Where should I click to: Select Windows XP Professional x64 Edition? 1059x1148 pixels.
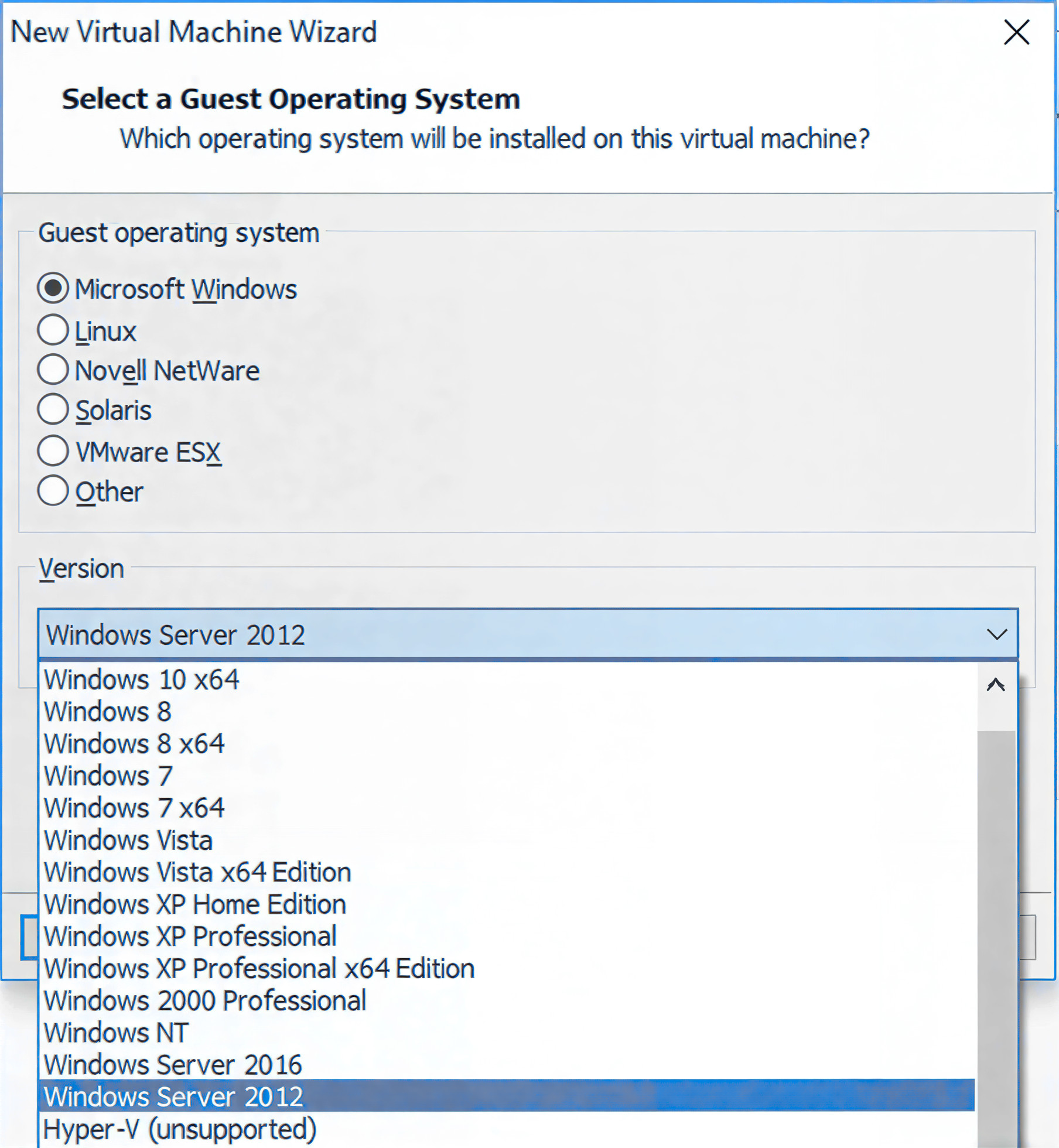[259, 969]
